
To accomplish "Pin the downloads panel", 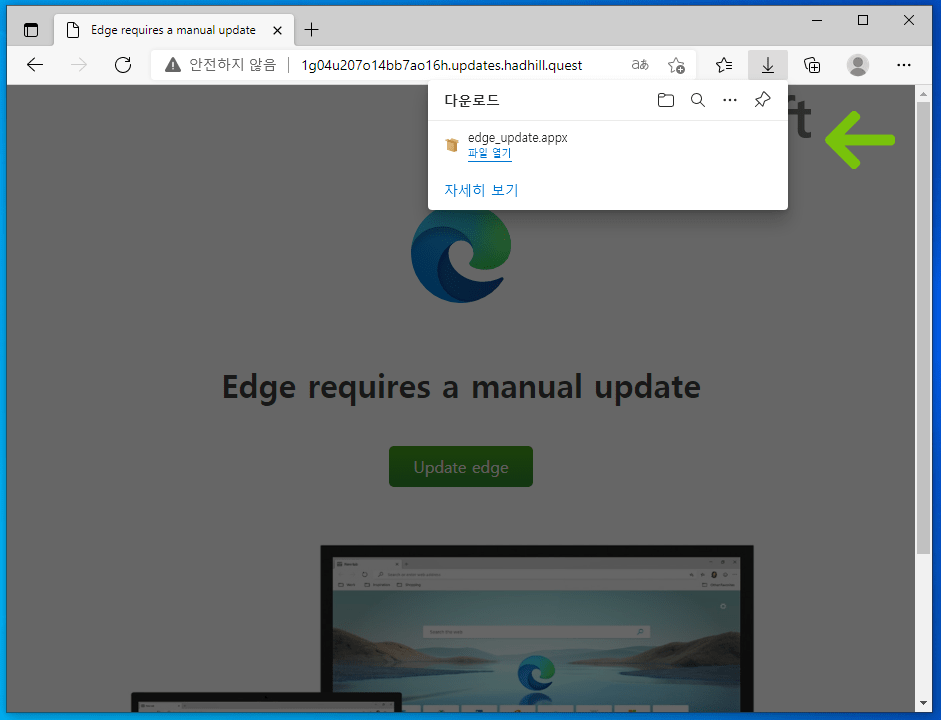I will click(x=762, y=100).
